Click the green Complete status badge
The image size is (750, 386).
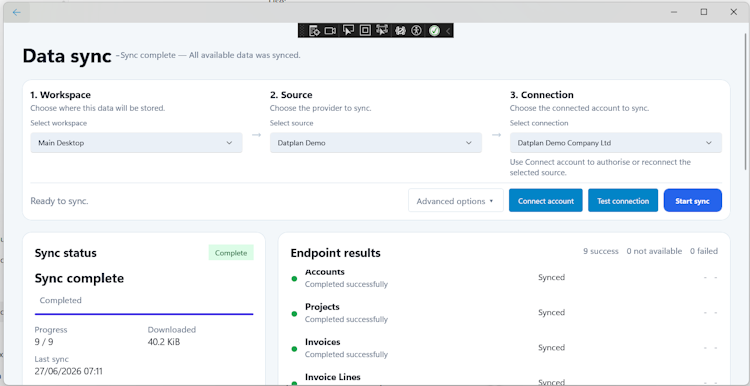click(x=231, y=253)
